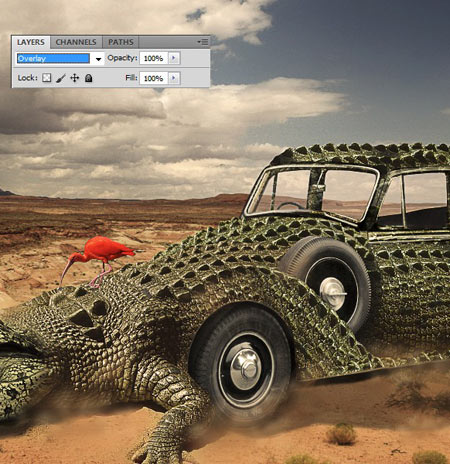Switch to the Channels tab
The width and height of the screenshot is (450, 464).
(76, 42)
